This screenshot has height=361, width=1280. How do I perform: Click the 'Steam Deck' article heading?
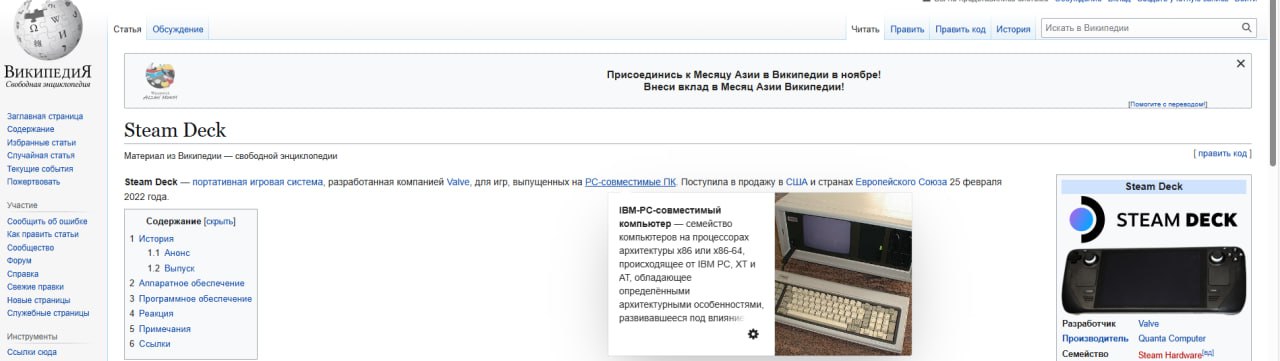click(x=175, y=130)
